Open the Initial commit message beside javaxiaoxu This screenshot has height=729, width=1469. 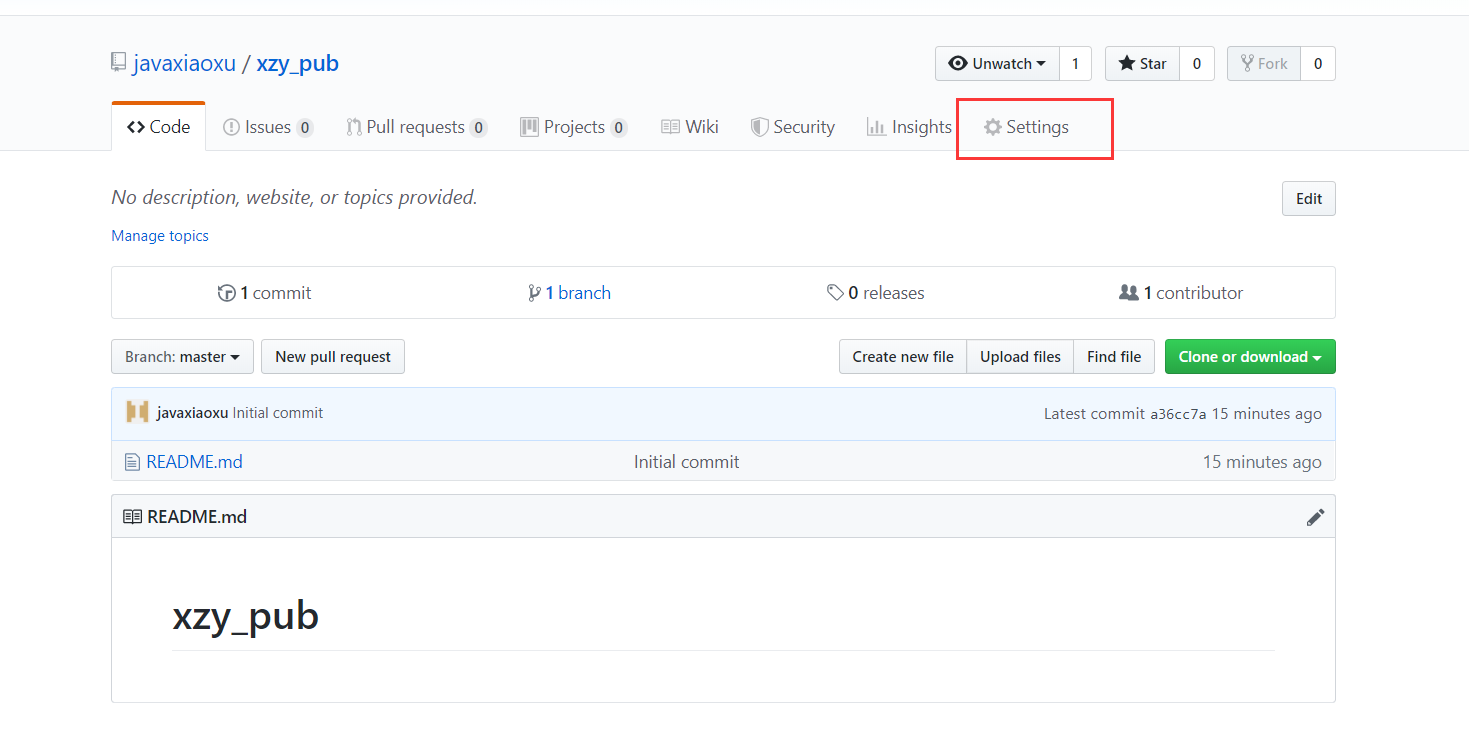278,413
